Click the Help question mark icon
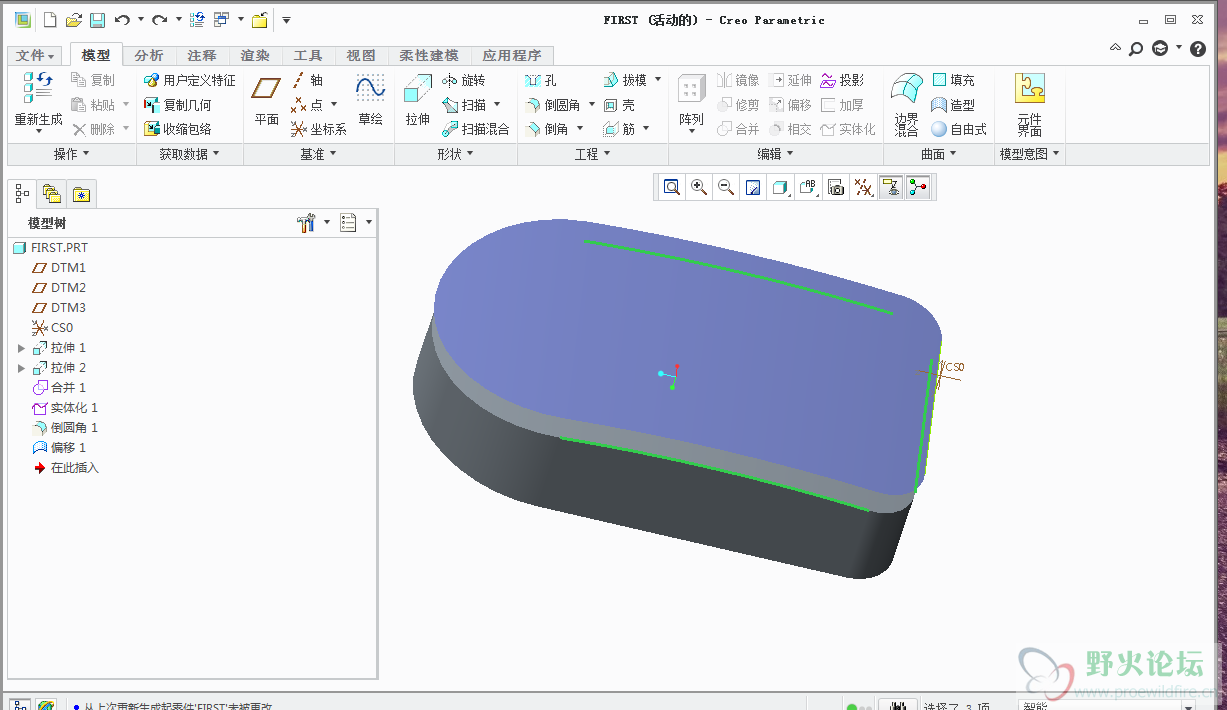Screen dimensions: 1227x710 [x=1198, y=47]
